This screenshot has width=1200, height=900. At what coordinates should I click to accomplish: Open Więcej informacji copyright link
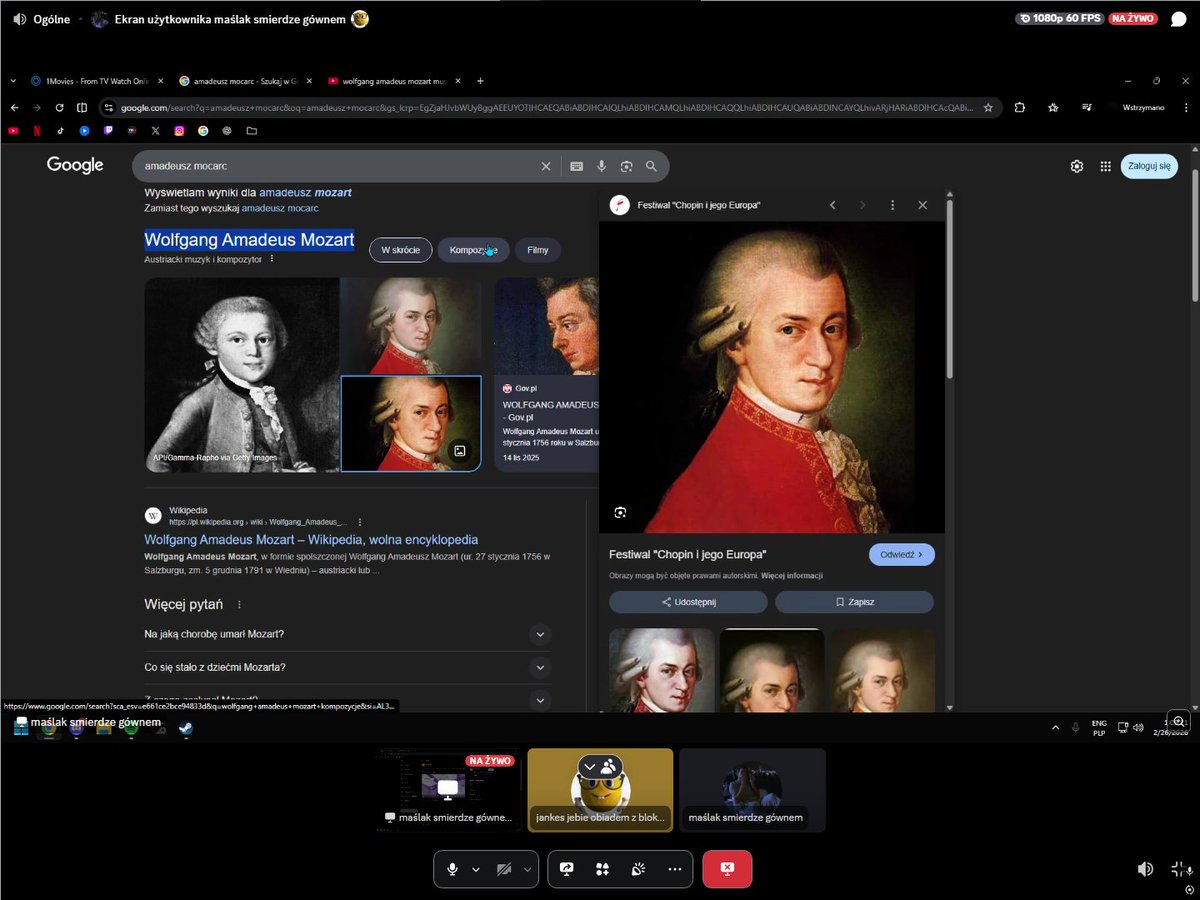[x=791, y=576]
